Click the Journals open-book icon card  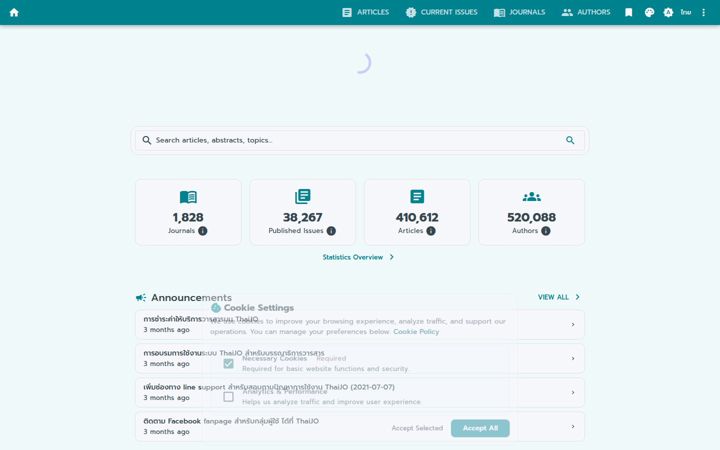188,197
